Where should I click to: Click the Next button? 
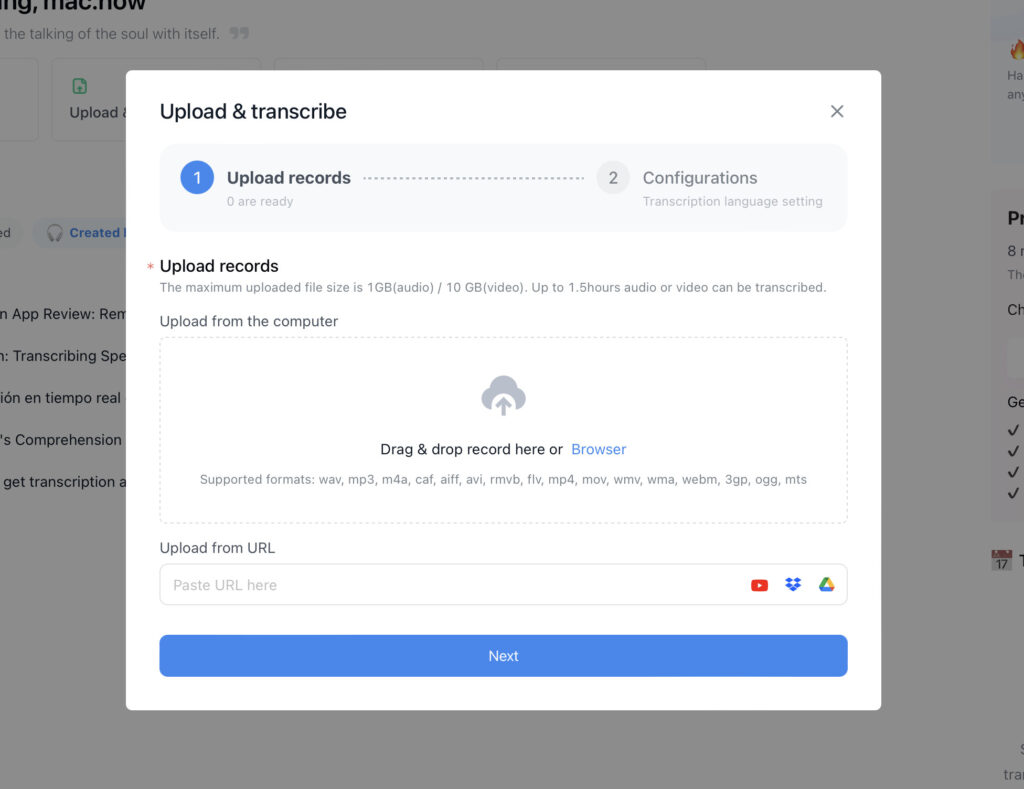503,656
